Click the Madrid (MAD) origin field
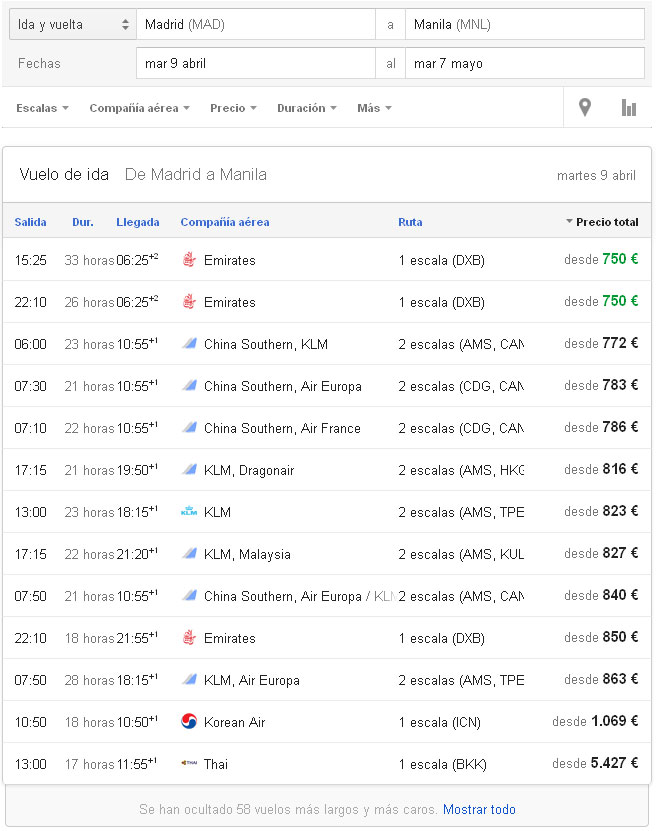The width and height of the screenshot is (656, 831). click(256, 24)
